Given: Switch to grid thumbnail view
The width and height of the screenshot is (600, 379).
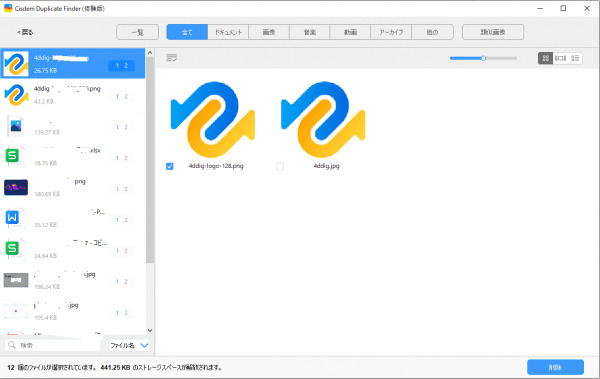Looking at the screenshot, I should point(546,58).
